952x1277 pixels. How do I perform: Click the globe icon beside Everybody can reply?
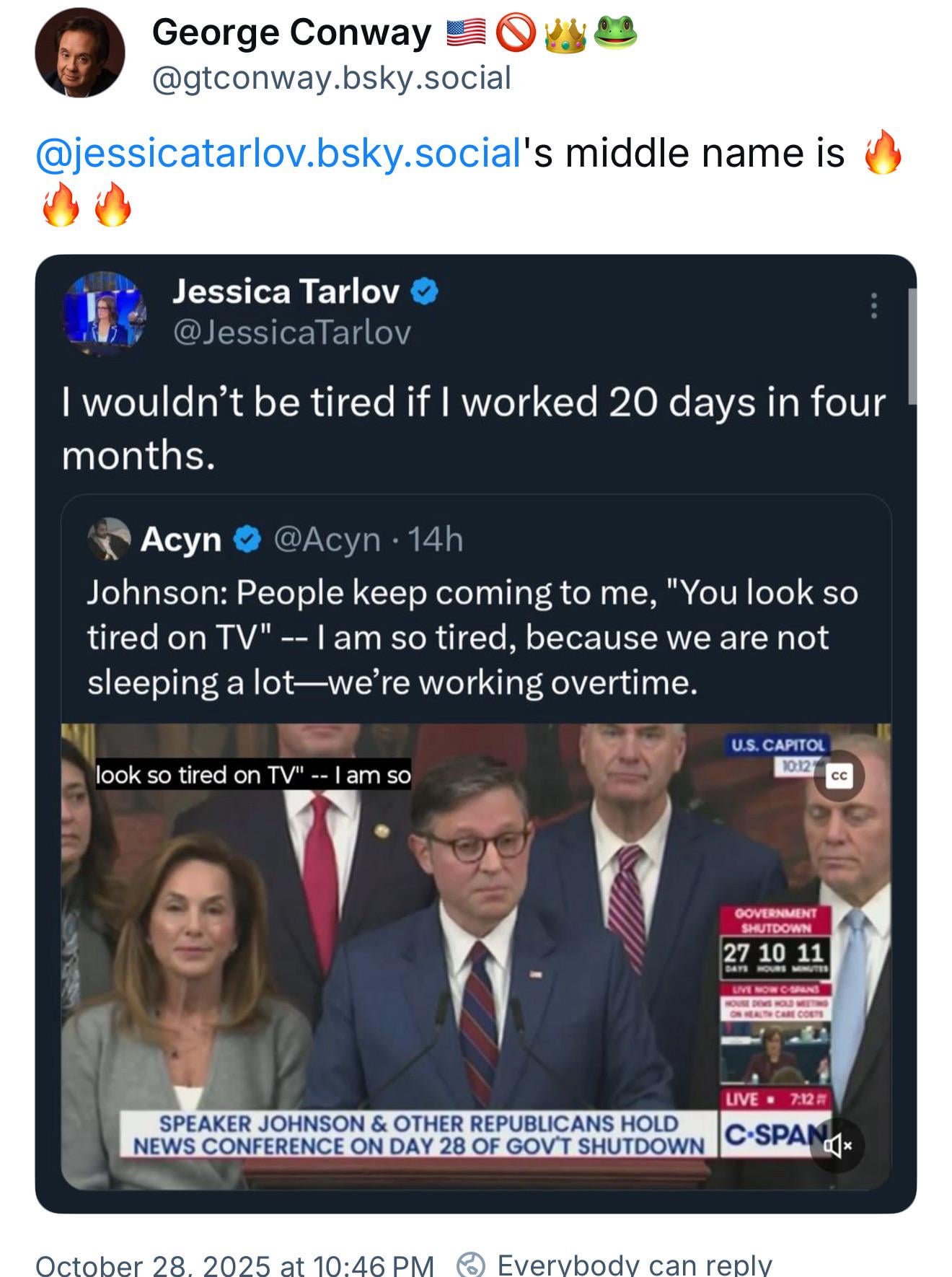coord(471,1265)
